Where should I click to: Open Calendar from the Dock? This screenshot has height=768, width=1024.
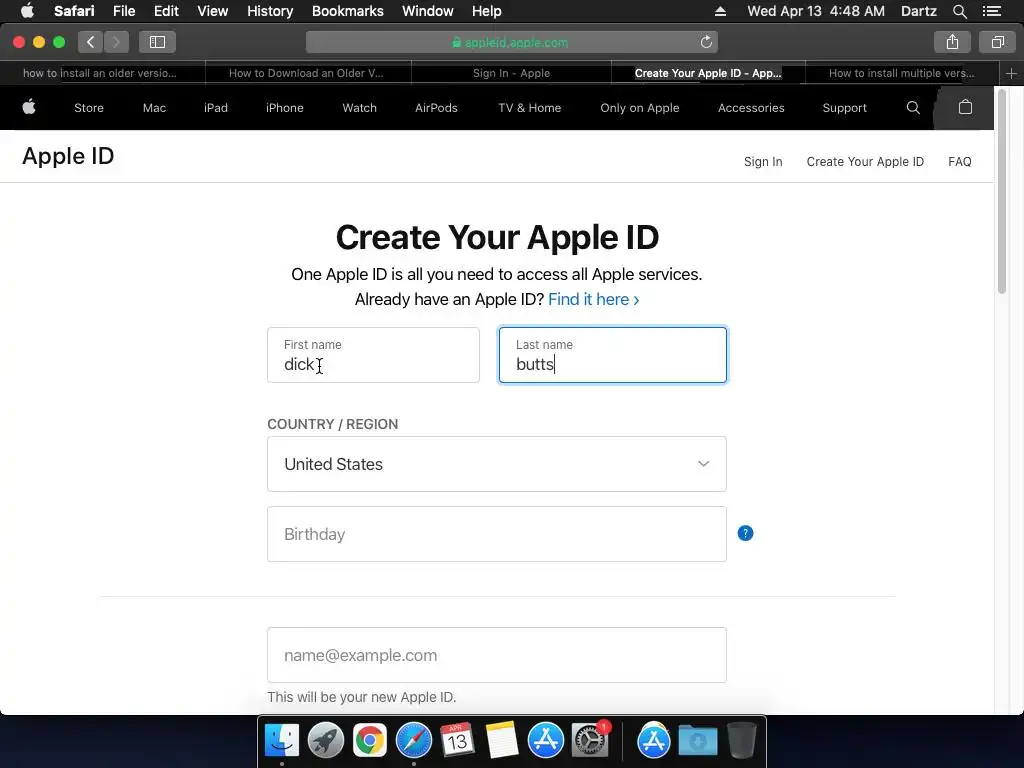[457, 740]
